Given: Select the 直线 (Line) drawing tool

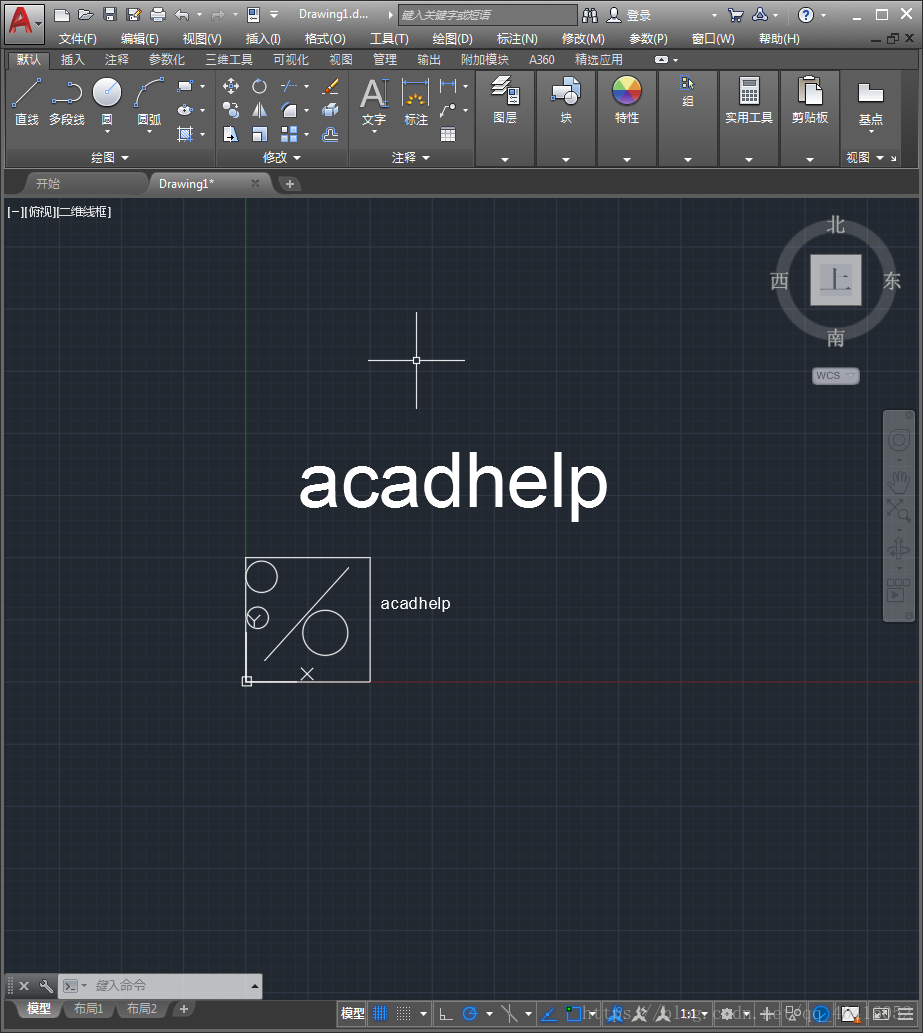Looking at the screenshot, I should pyautogui.click(x=26, y=101).
